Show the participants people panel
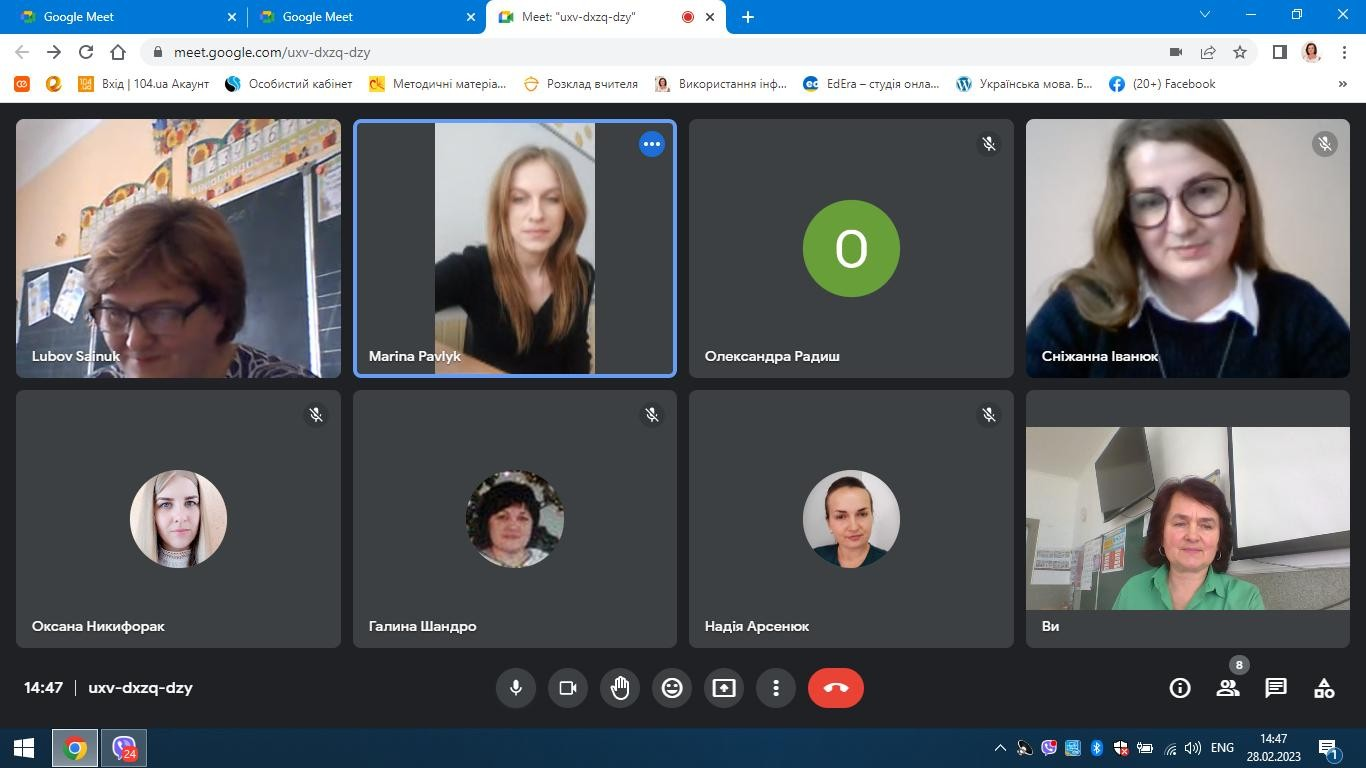Viewport: 1366px width, 768px height. point(1228,688)
